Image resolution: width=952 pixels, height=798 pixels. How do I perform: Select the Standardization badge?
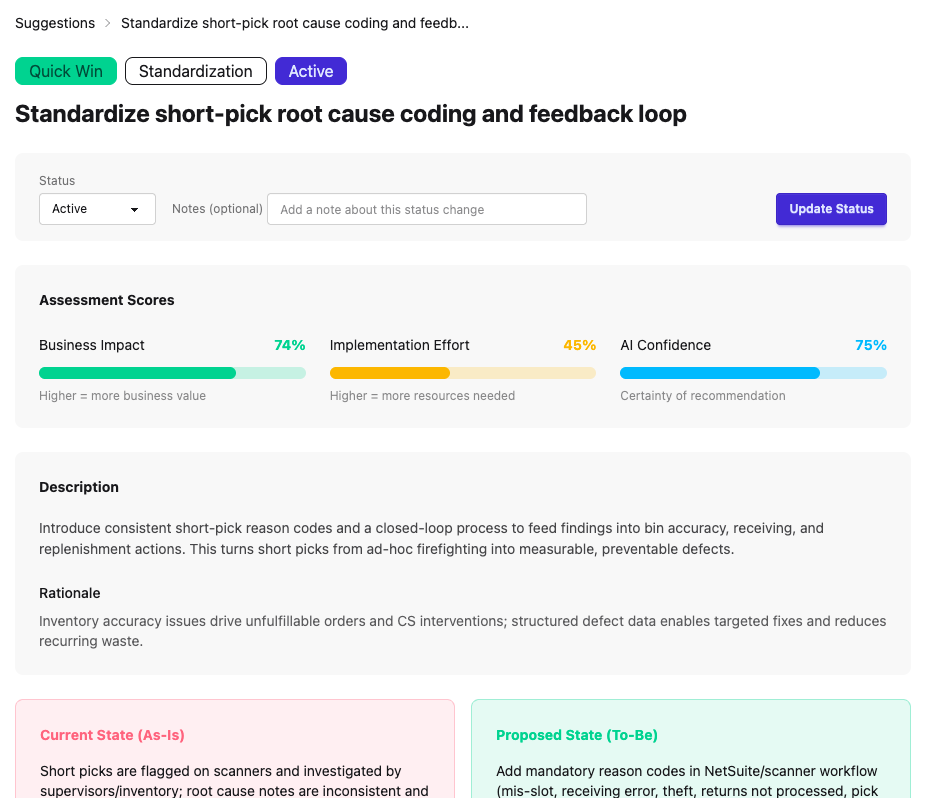[x=195, y=71]
